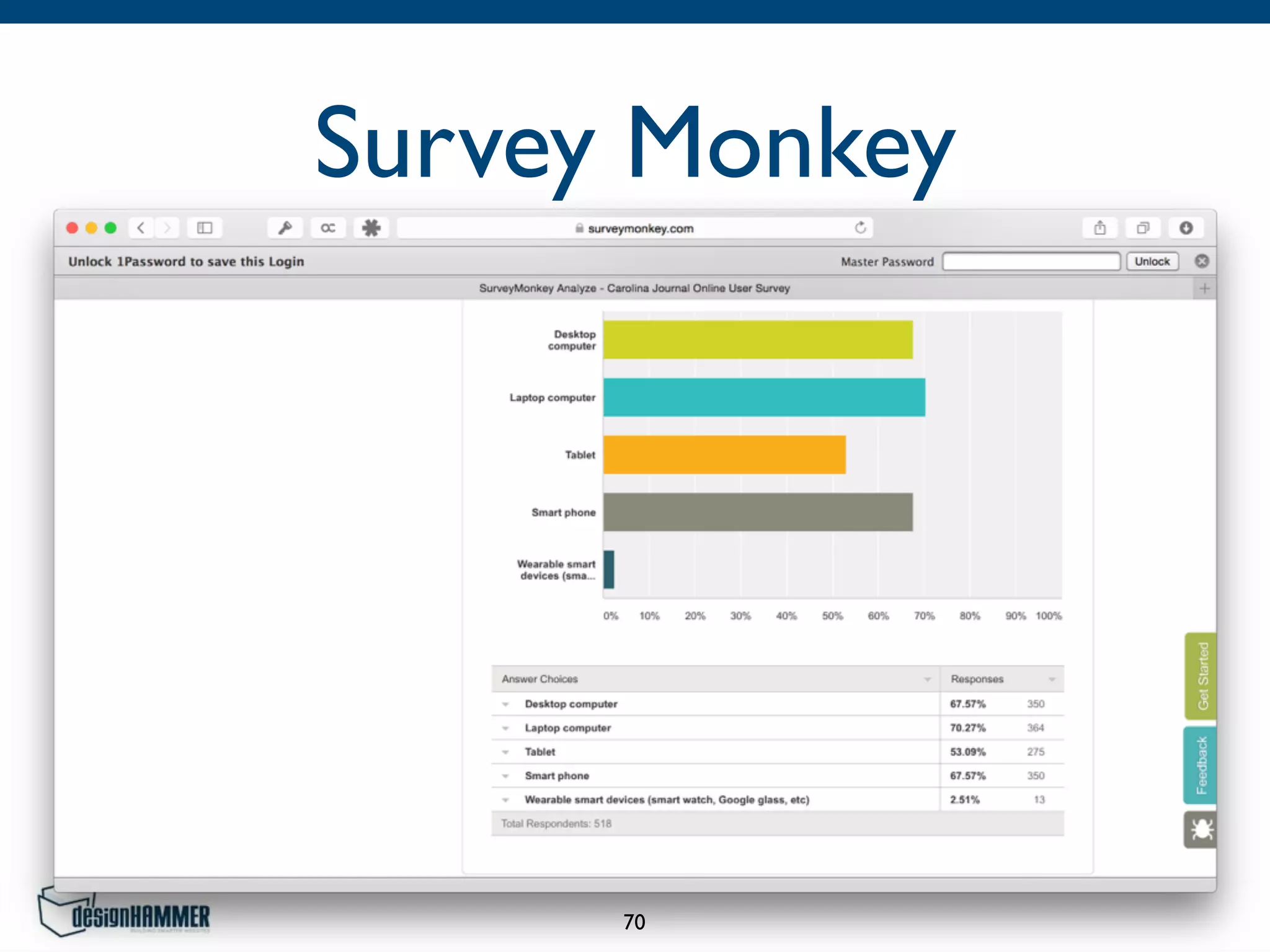Click Total Respondents: 518 text
This screenshot has height=952, width=1270.
click(x=556, y=824)
